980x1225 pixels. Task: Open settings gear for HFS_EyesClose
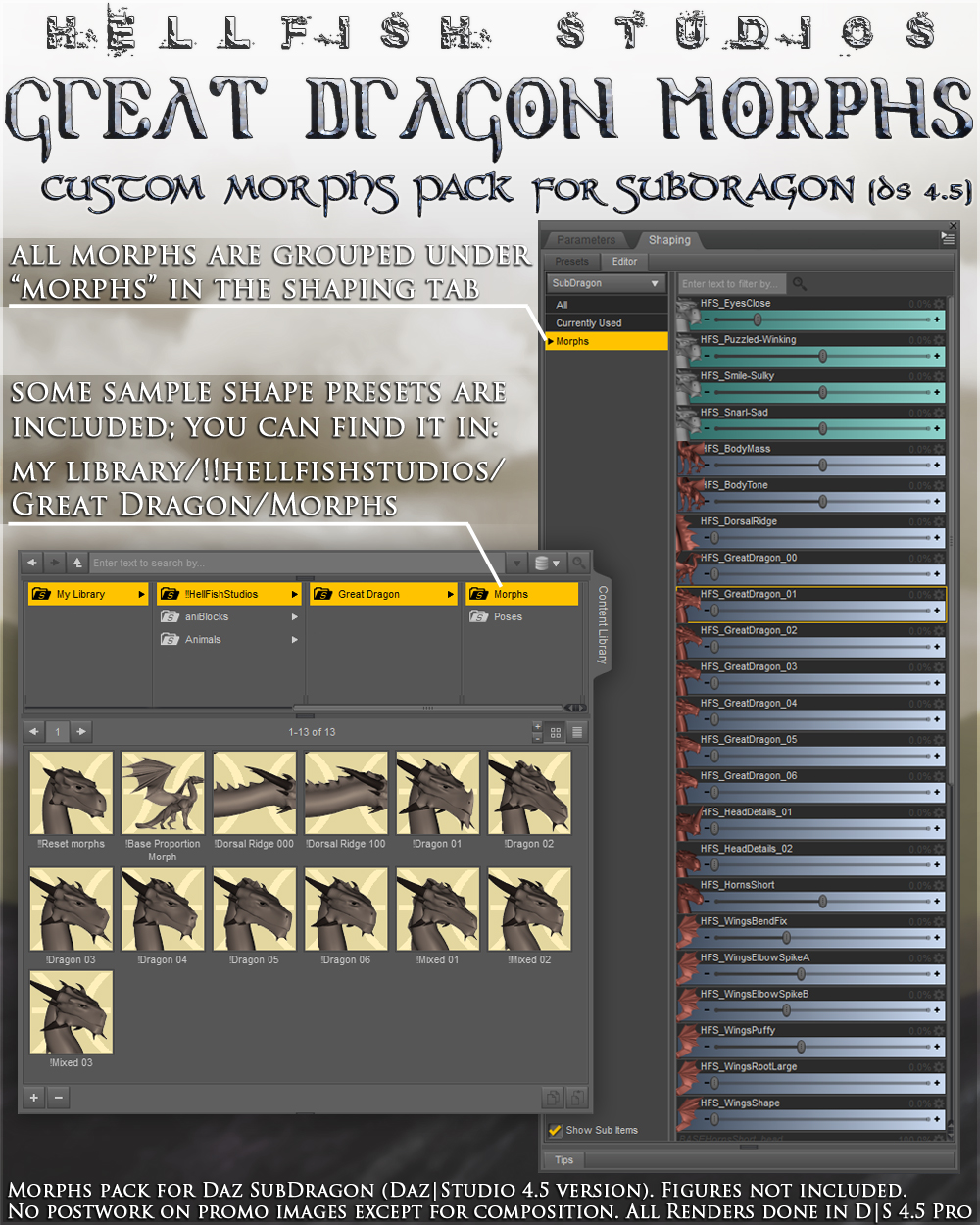(x=939, y=304)
